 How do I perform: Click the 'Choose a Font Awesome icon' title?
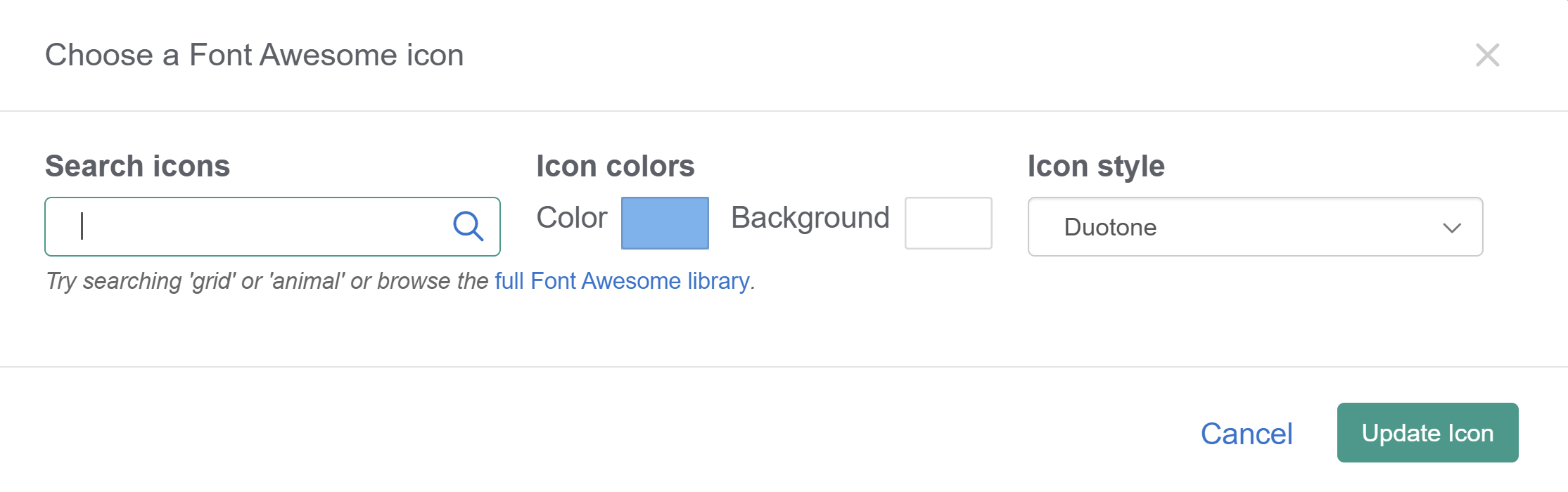(x=254, y=55)
